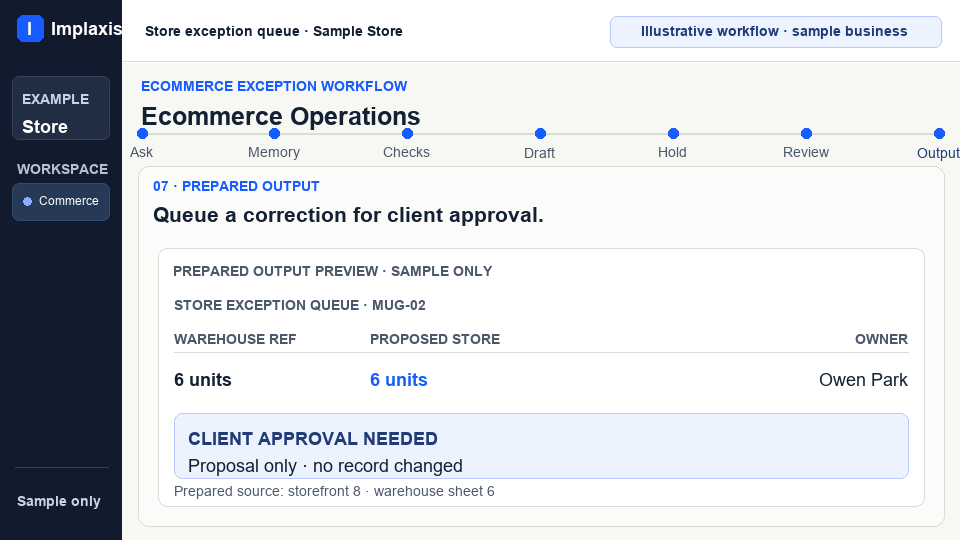Click the Store exception queue breadcrumb text
This screenshot has height=540, width=960.
[x=274, y=31]
